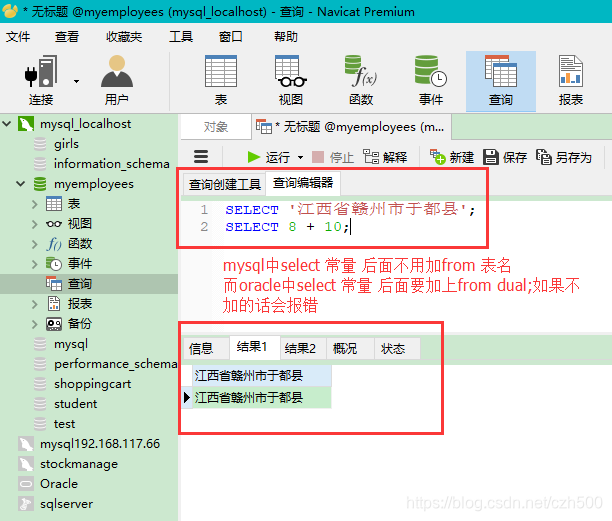This screenshot has width=612, height=521.
Task: Open the Table (表) toolbar icon
Action: pyautogui.click(x=221, y=80)
